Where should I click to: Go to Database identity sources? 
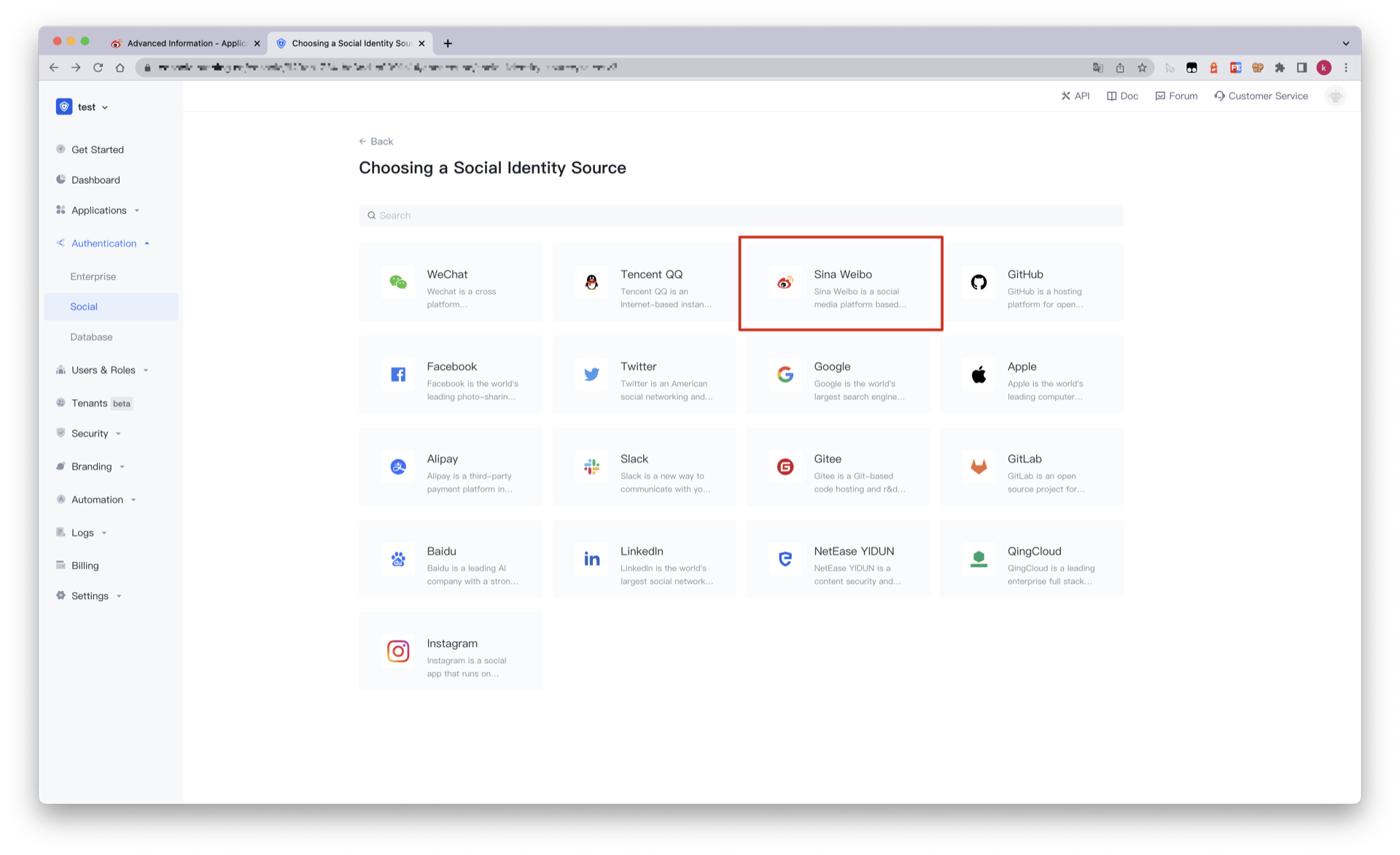pos(91,338)
